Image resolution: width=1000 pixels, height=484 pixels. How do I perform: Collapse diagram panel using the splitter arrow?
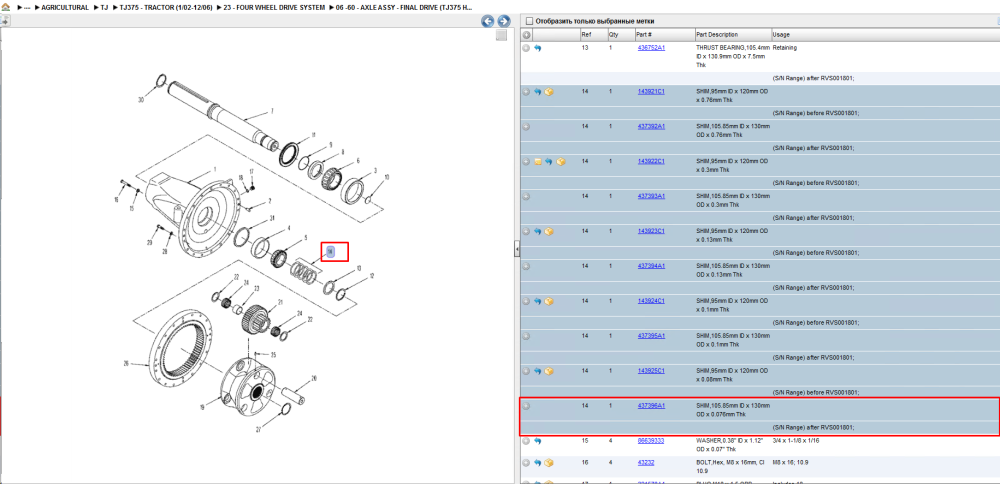(517, 249)
